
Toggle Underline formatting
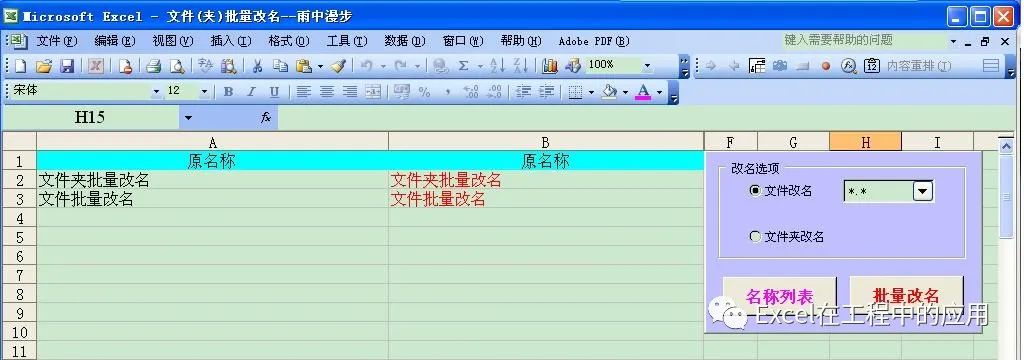coord(274,92)
